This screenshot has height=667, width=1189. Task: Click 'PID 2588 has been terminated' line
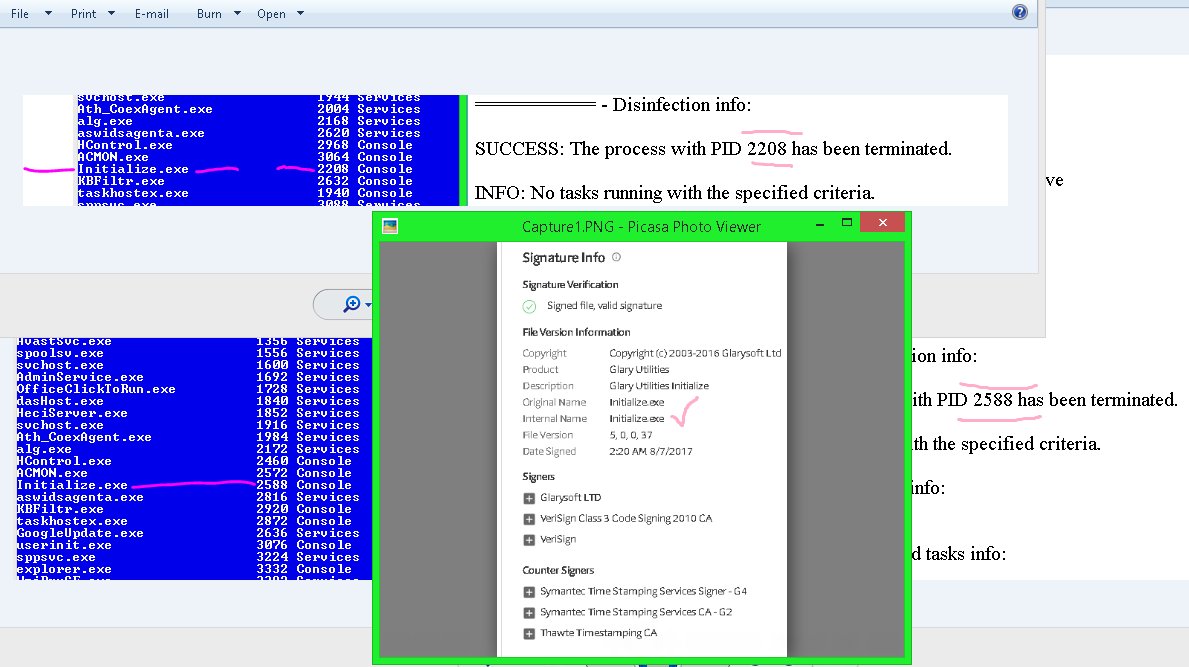click(x=1045, y=400)
